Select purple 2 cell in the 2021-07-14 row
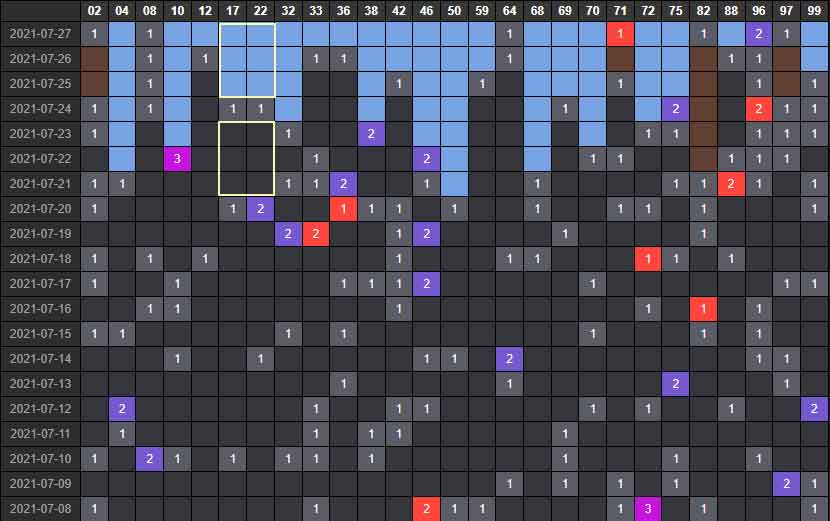Viewport: 830px width, 521px height. click(x=509, y=358)
